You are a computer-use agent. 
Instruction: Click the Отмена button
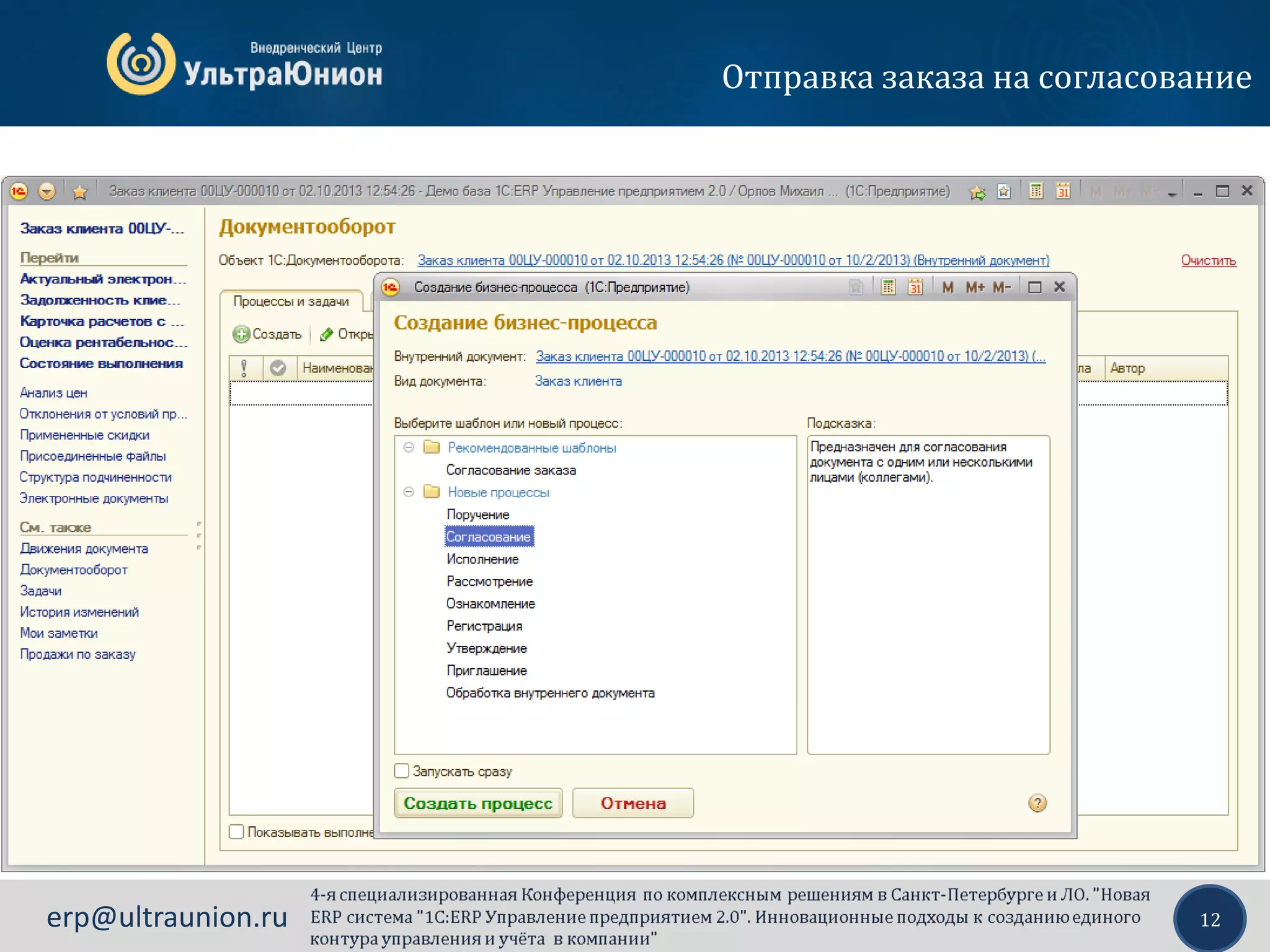(x=633, y=803)
